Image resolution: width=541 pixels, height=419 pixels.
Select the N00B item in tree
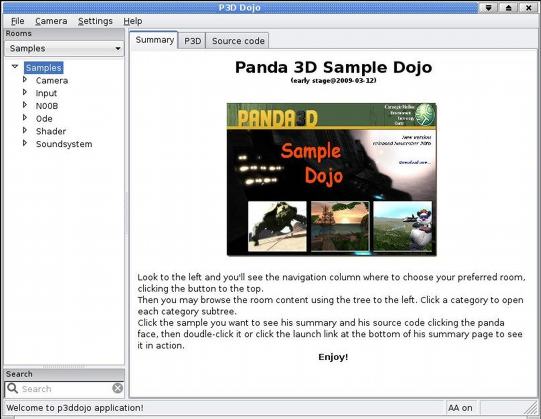(47, 106)
